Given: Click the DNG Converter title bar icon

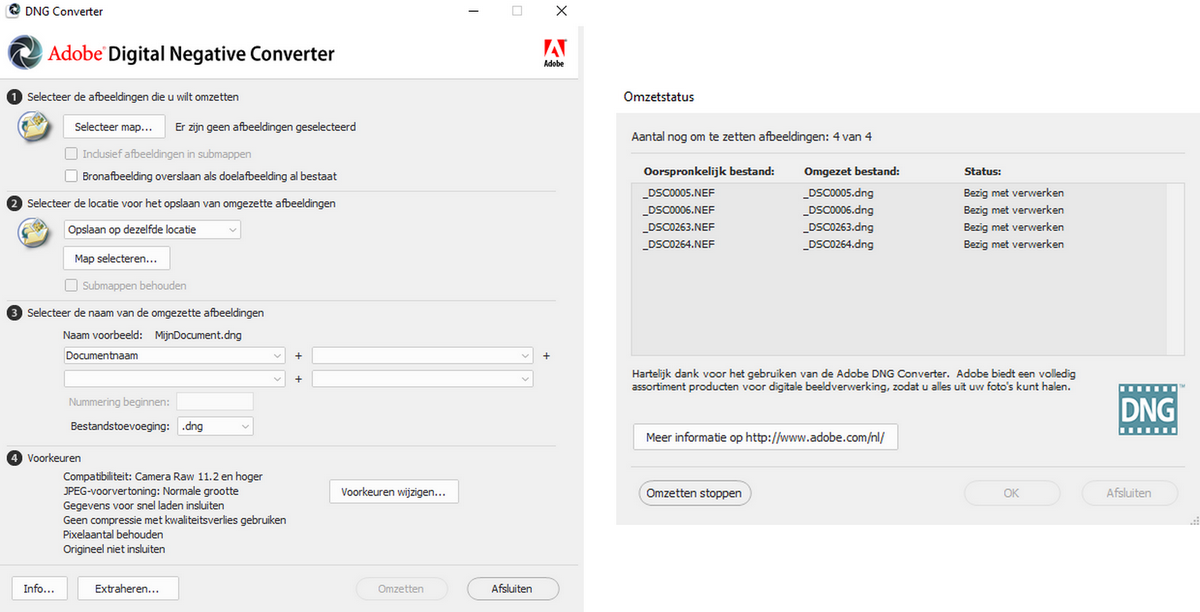Looking at the screenshot, I should coord(12,11).
